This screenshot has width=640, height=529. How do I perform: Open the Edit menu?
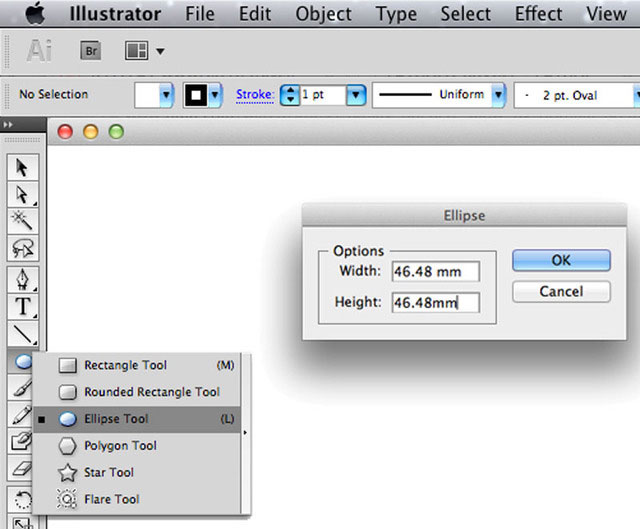(x=255, y=14)
